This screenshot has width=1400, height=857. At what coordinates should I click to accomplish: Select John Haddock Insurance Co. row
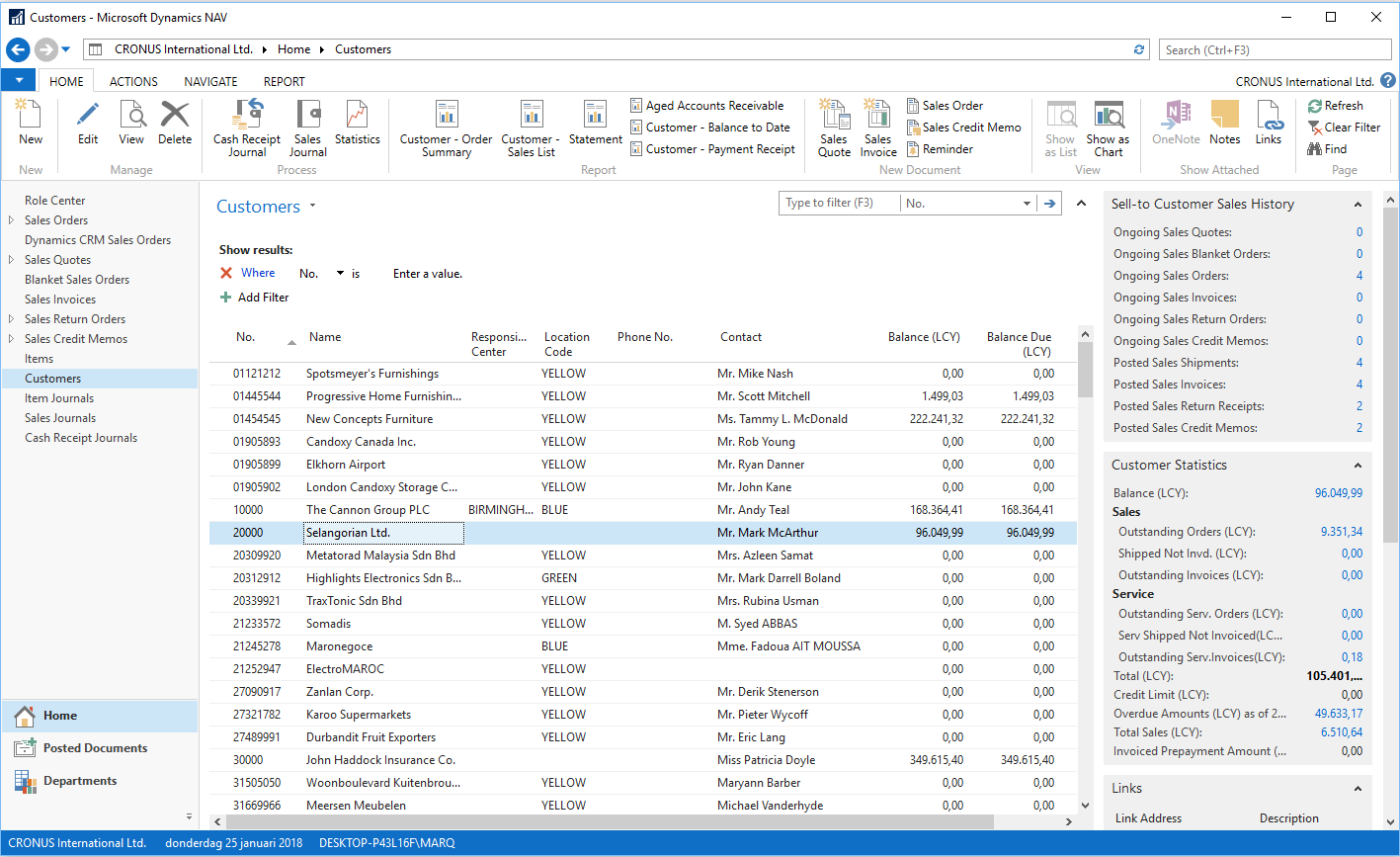pos(642,760)
